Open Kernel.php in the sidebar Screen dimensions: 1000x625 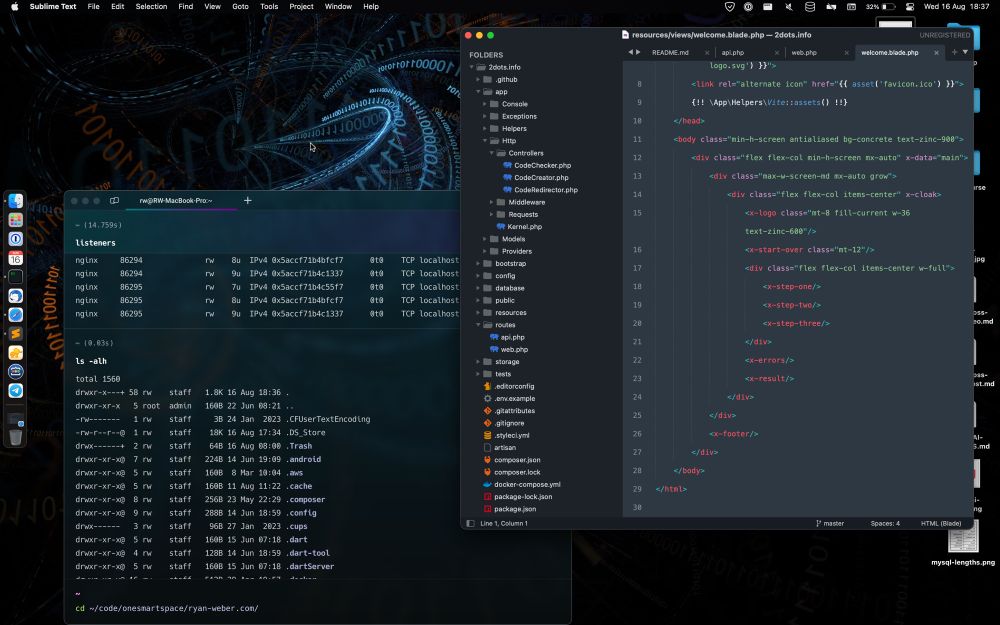point(524,227)
